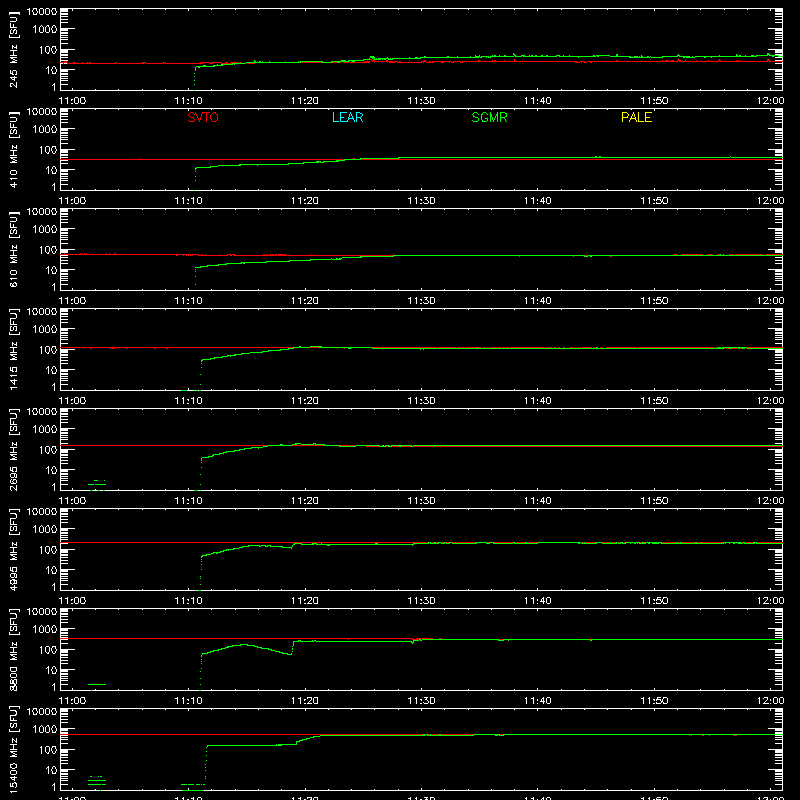Screen dimensions: 800x800
Task: Click the 11:10 tick on 2695 MHz time axis
Action: 188,501
